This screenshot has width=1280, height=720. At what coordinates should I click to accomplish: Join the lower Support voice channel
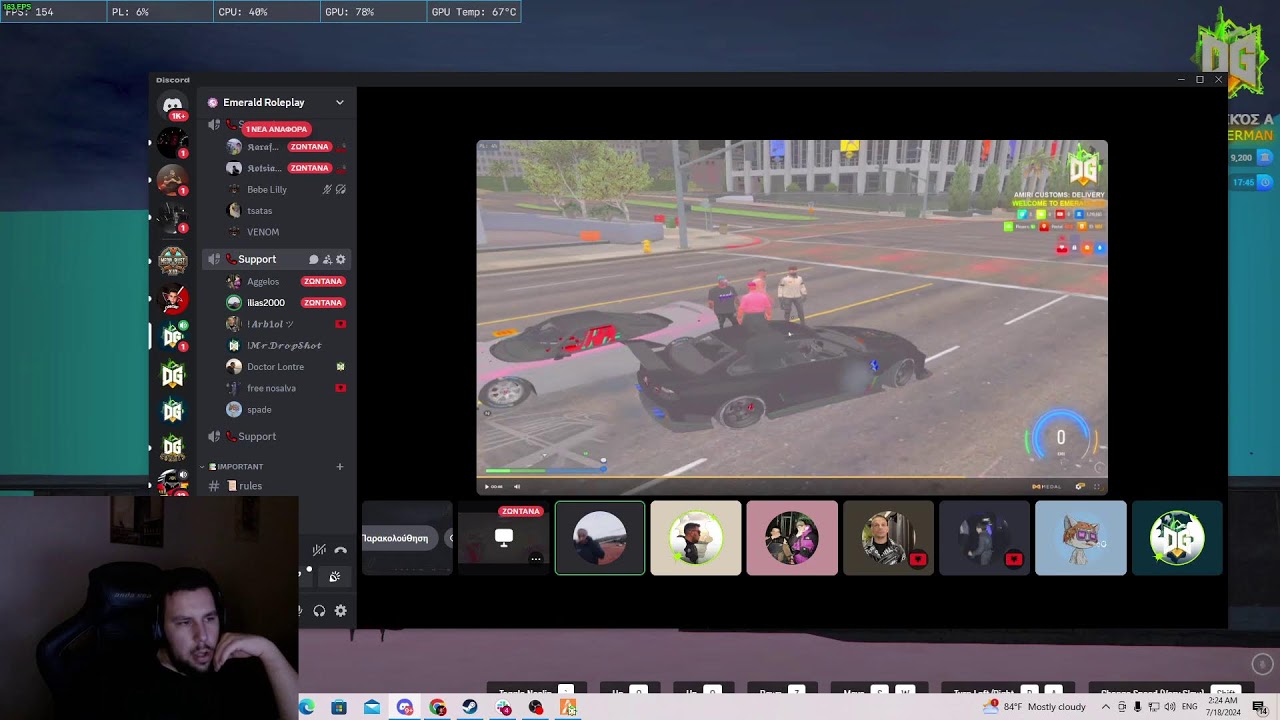pyautogui.click(x=257, y=437)
